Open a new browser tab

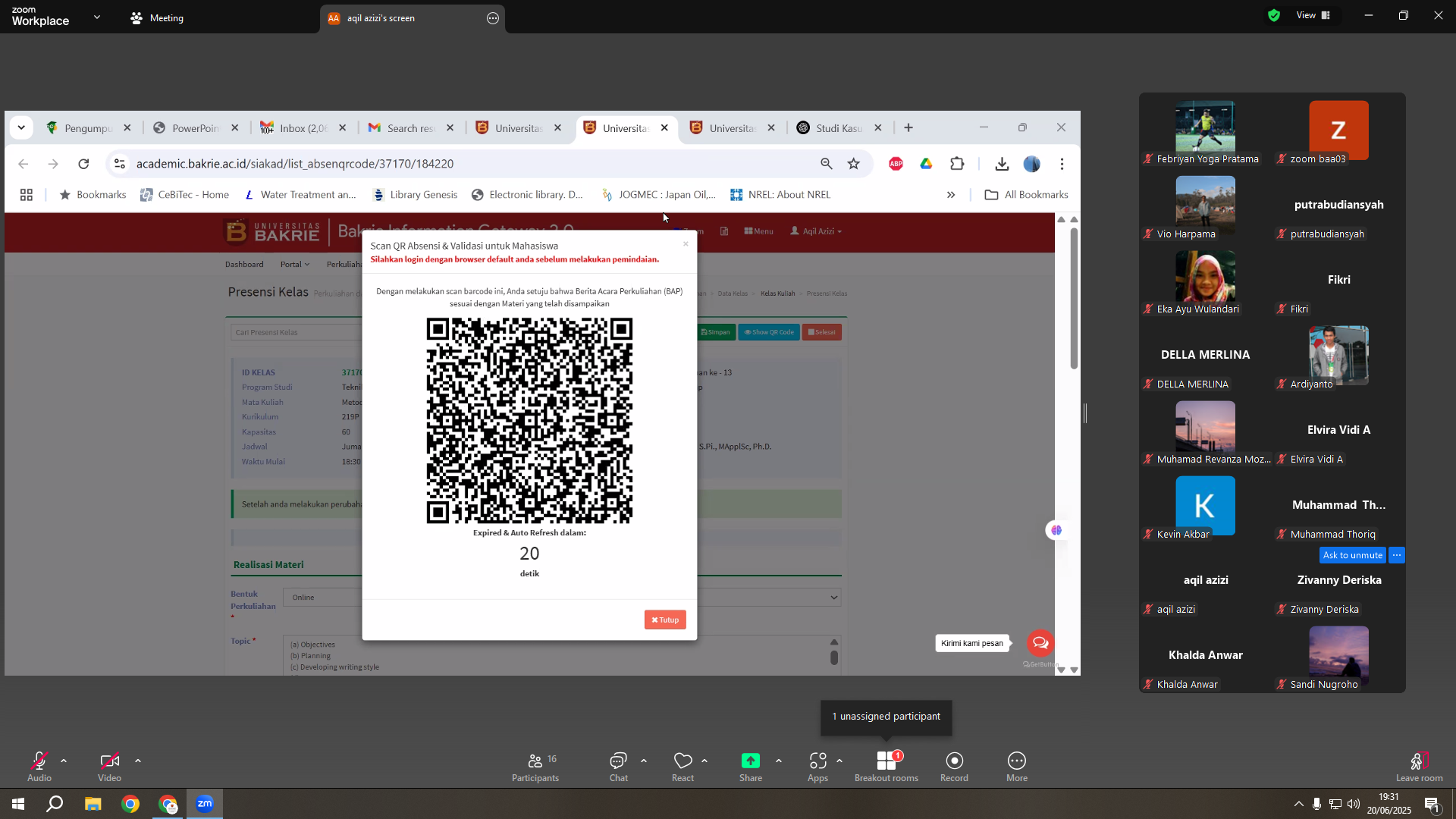click(908, 127)
